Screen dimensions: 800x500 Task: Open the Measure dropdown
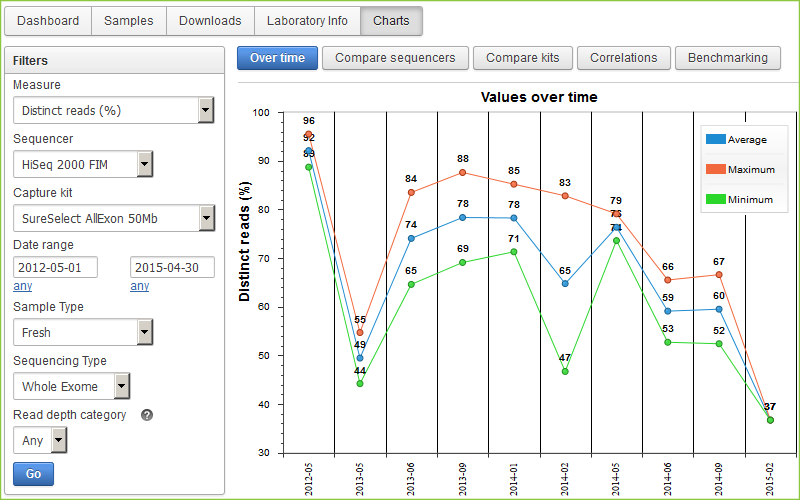[113, 110]
